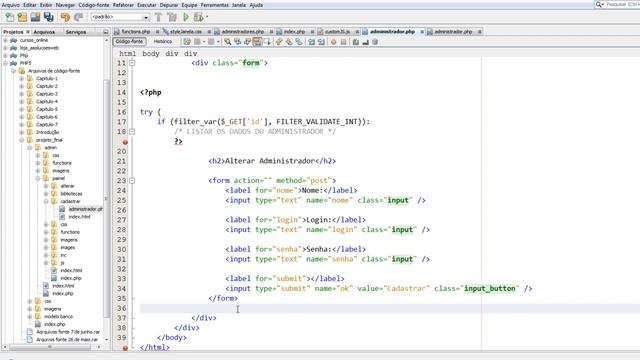Click the Histórico view button
Image resolution: width=640 pixels, height=360 pixels.
tap(162, 42)
